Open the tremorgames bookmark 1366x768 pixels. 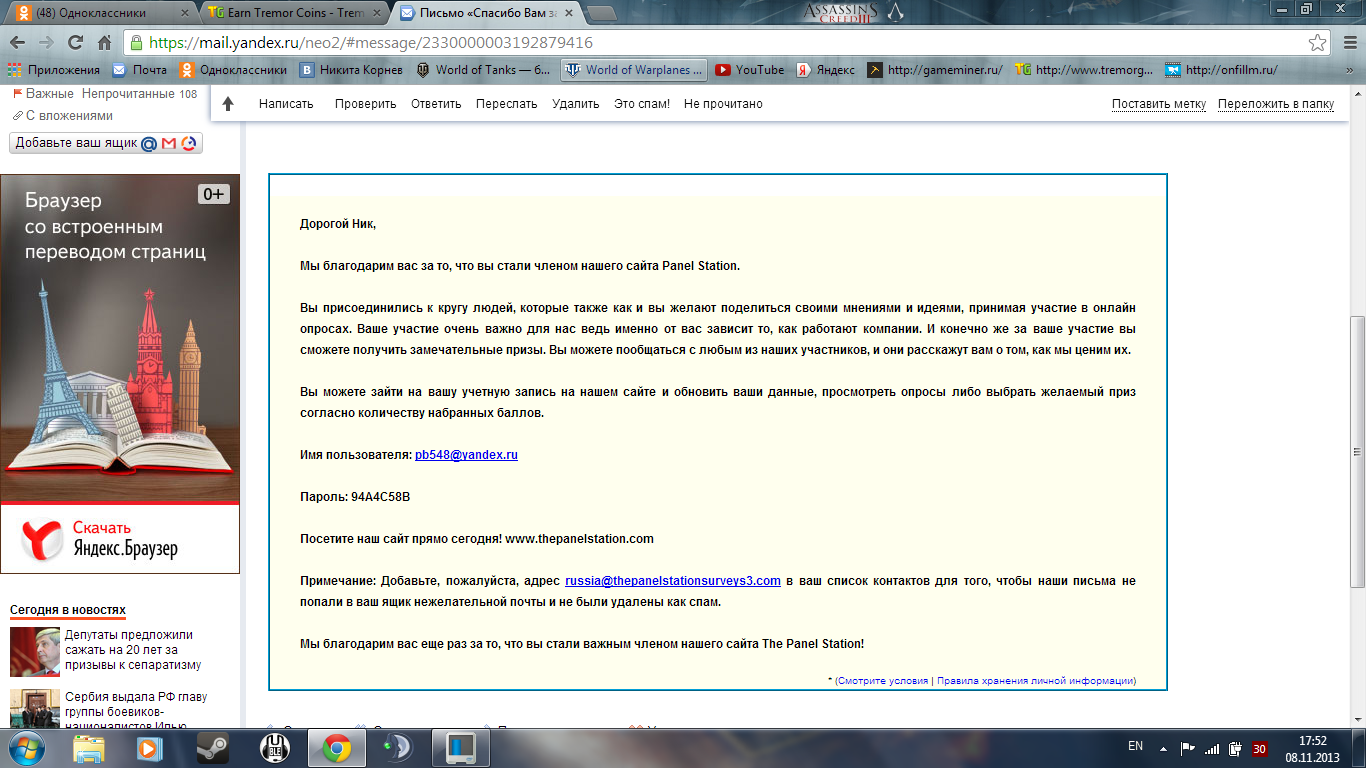click(1084, 70)
